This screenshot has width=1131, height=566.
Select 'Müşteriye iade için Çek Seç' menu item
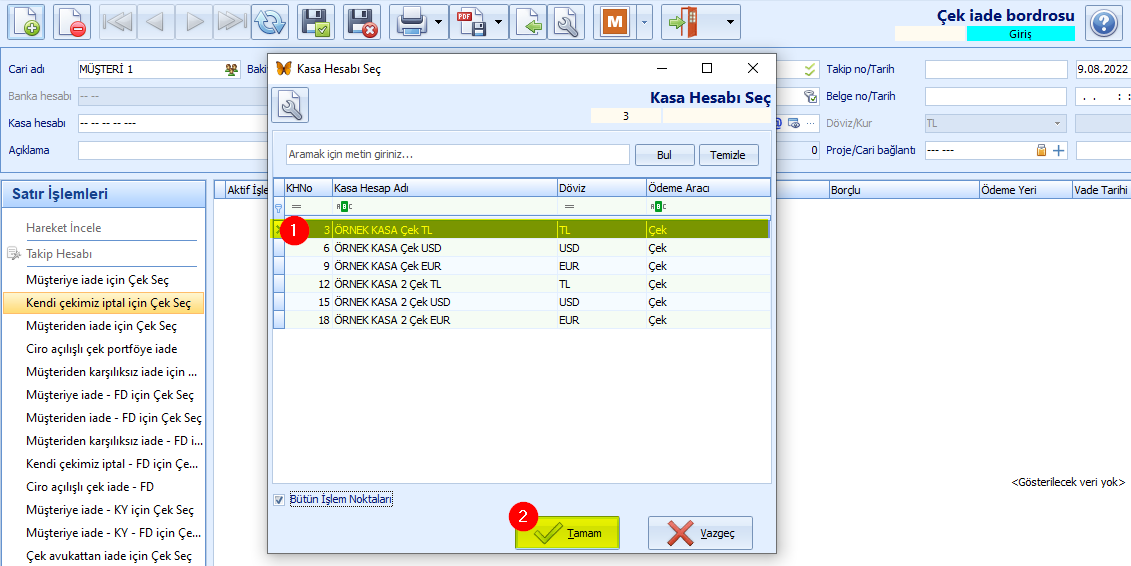97,280
